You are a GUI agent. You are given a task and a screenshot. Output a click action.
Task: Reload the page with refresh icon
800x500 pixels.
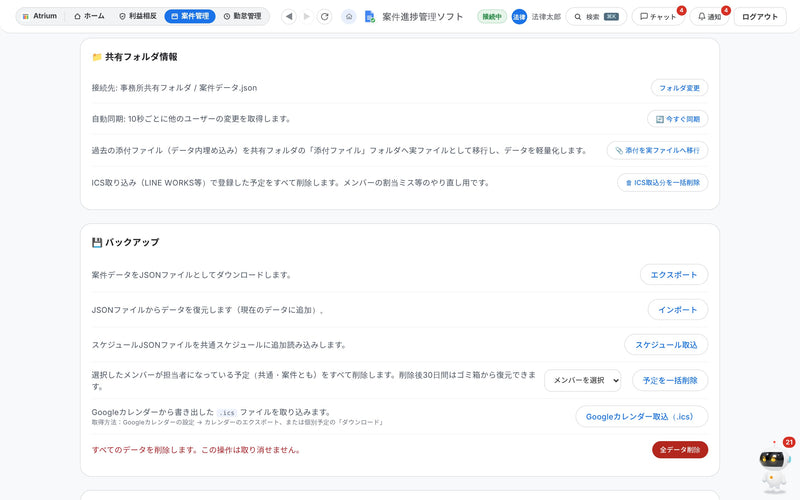point(324,16)
